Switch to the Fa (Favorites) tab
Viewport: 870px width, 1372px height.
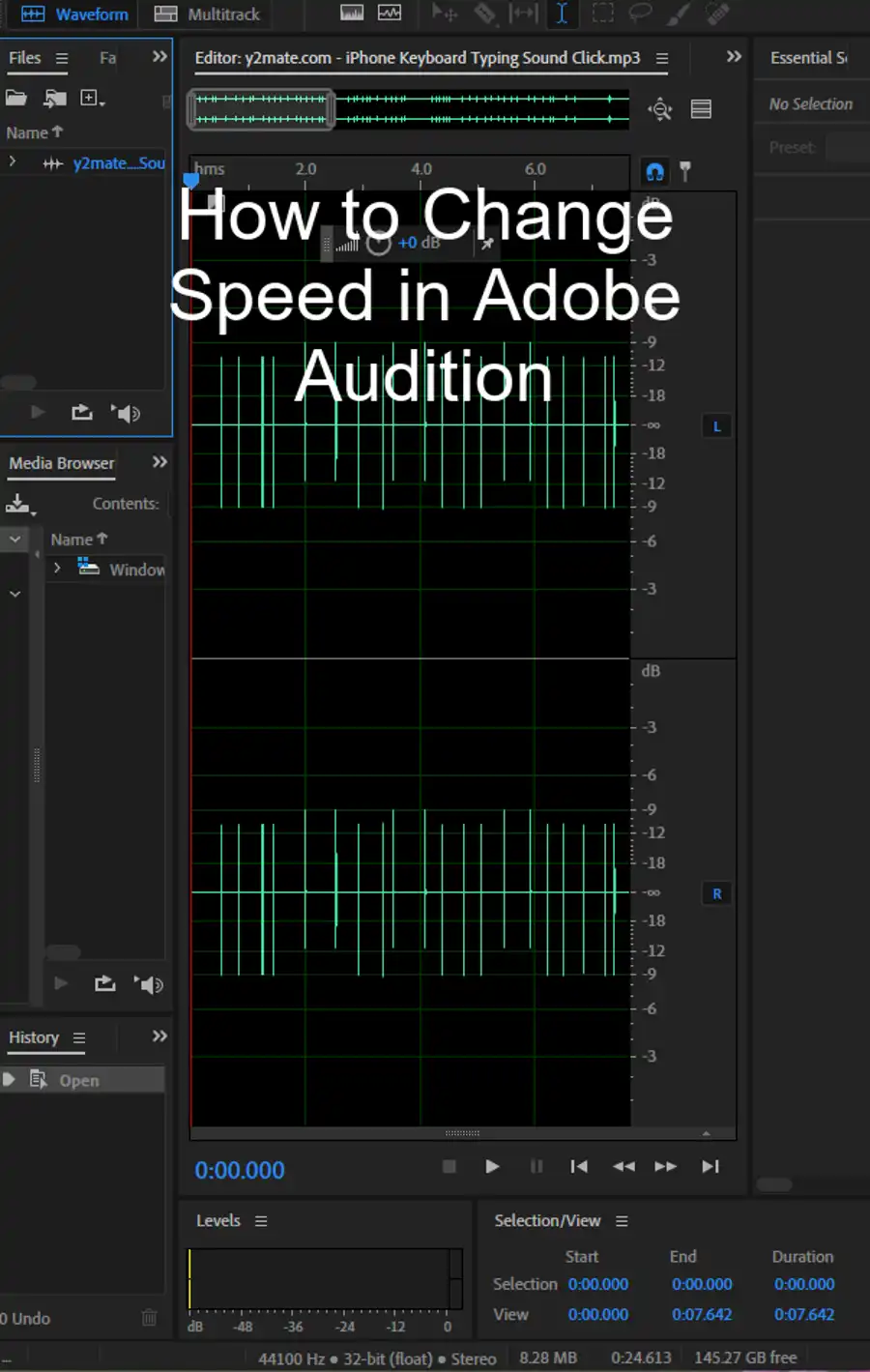pos(107,58)
